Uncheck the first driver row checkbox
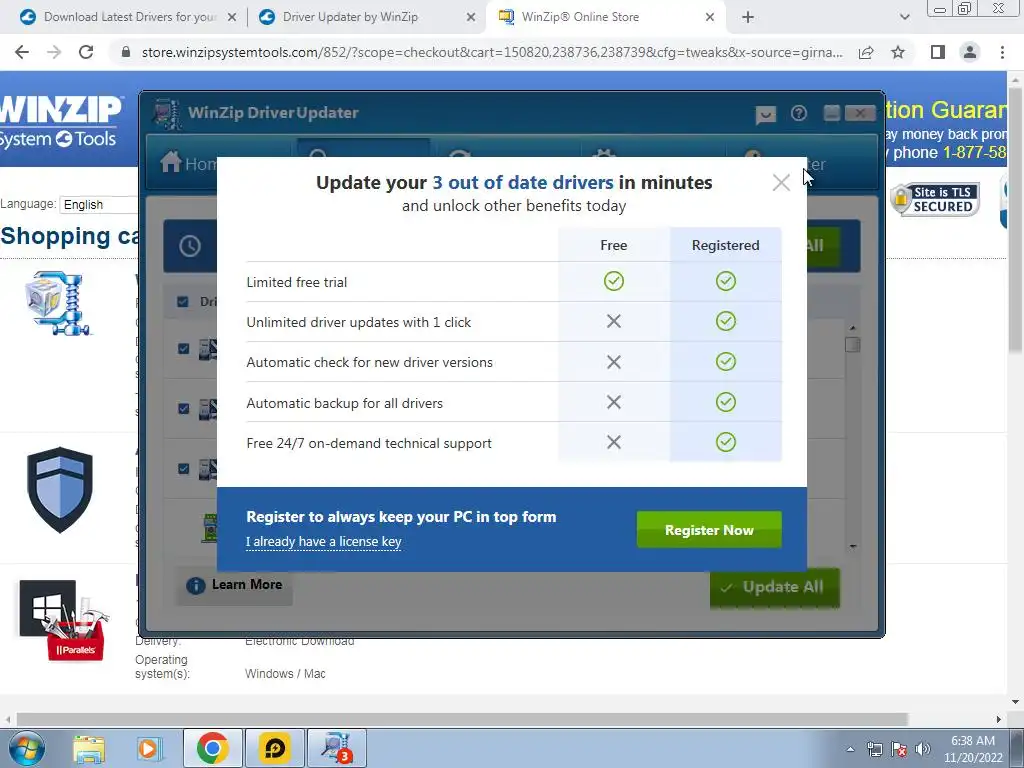The width and height of the screenshot is (1024, 768). tap(184, 349)
